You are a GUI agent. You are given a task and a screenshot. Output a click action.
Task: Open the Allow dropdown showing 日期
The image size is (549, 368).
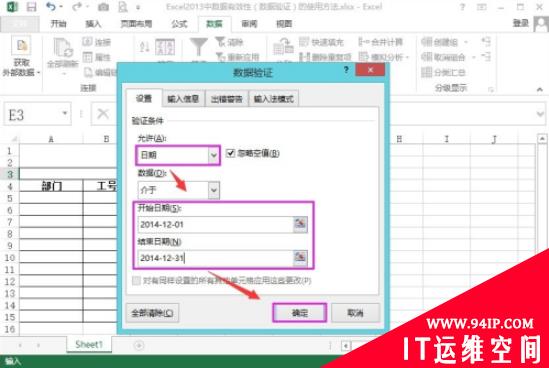pyautogui.click(x=178, y=155)
